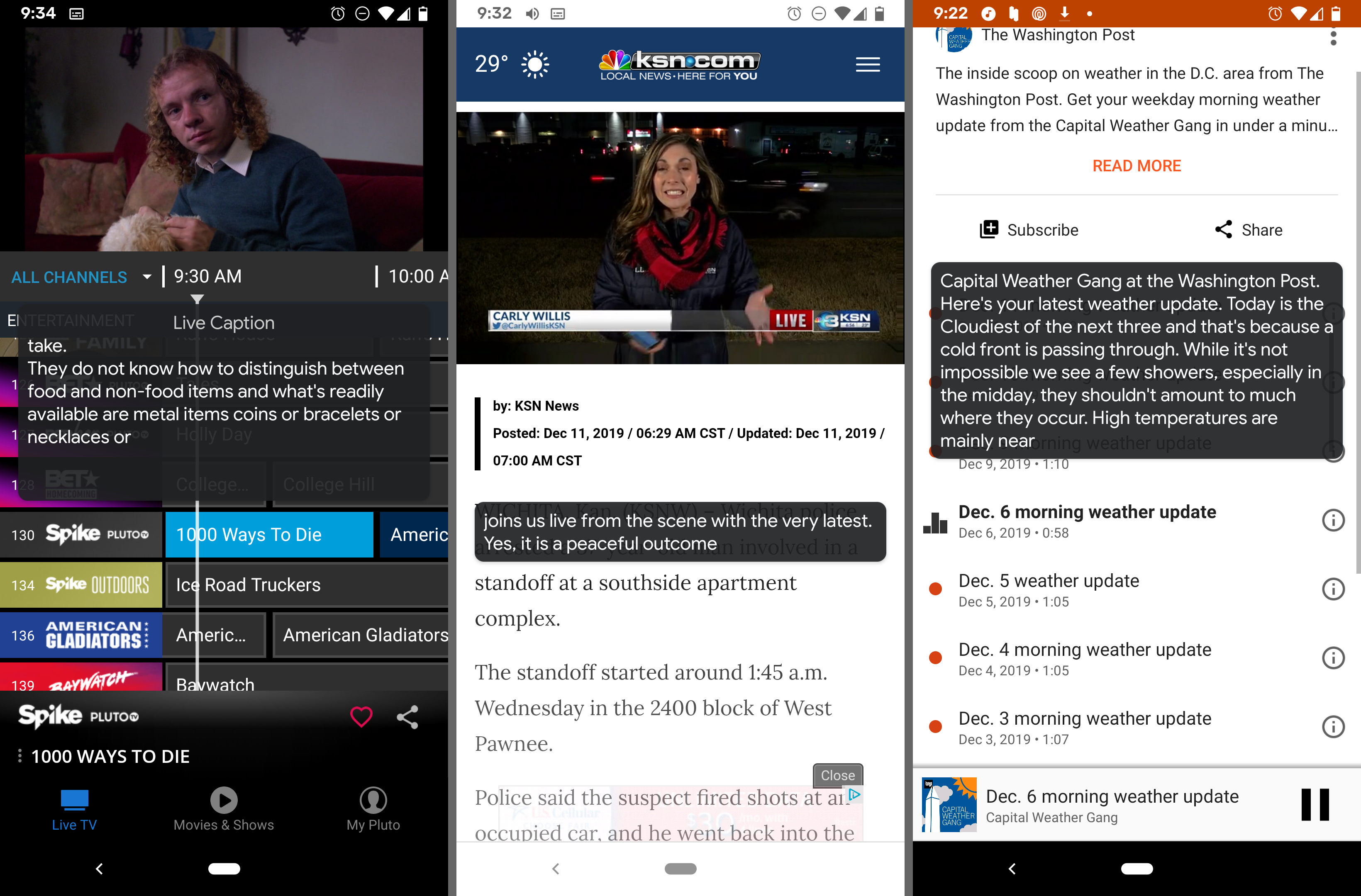
Task: Tap the favorite heart icon on Pluto TV
Action: (361, 716)
